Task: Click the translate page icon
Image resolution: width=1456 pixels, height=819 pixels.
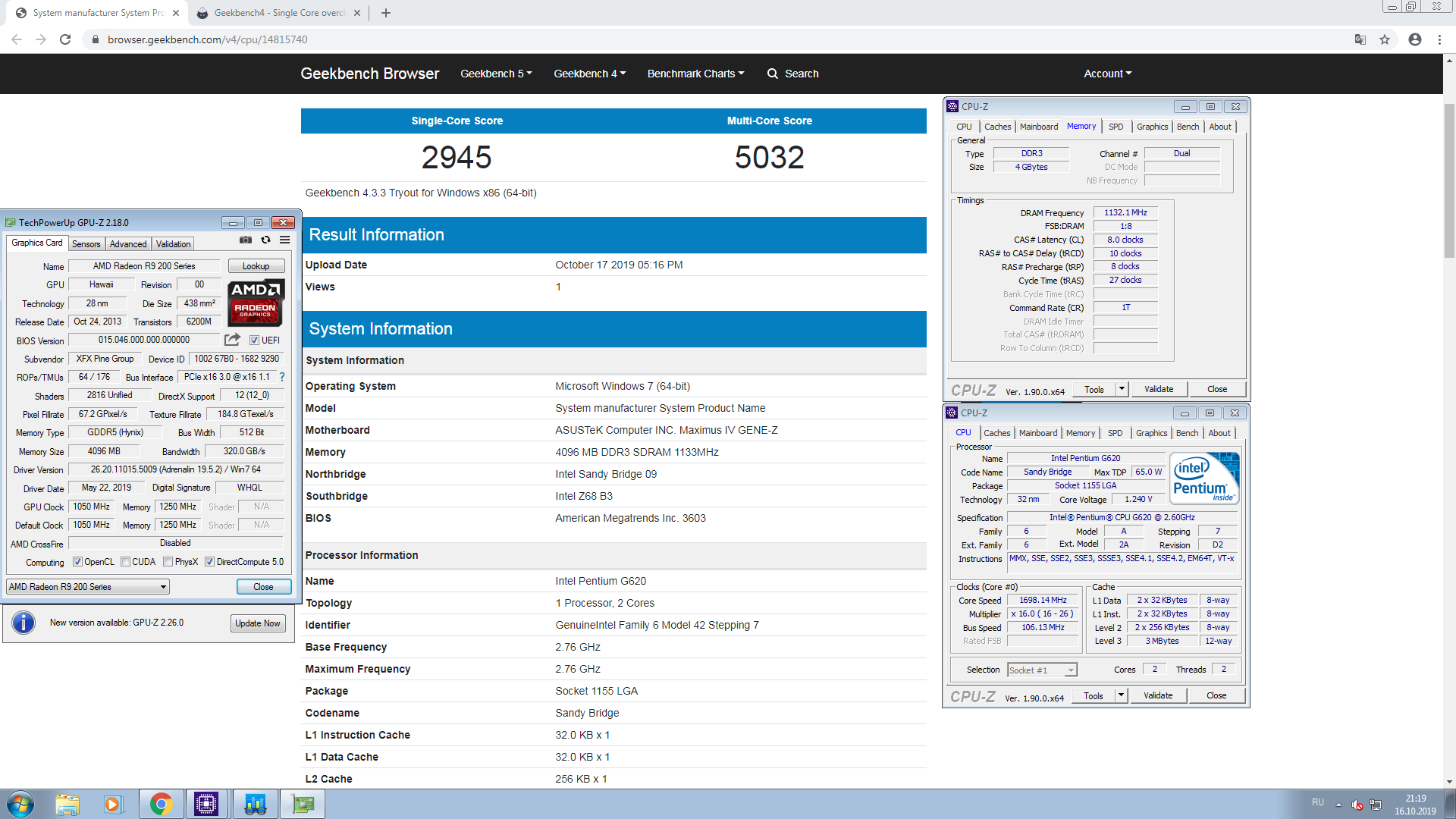Action: point(1360,39)
